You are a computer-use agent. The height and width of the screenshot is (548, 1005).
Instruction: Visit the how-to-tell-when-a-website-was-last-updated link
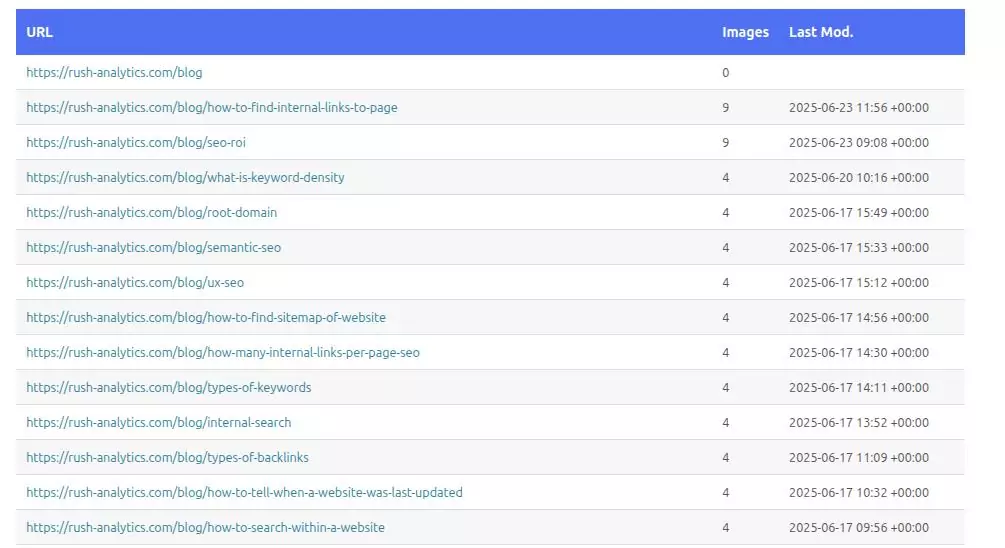tap(244, 493)
